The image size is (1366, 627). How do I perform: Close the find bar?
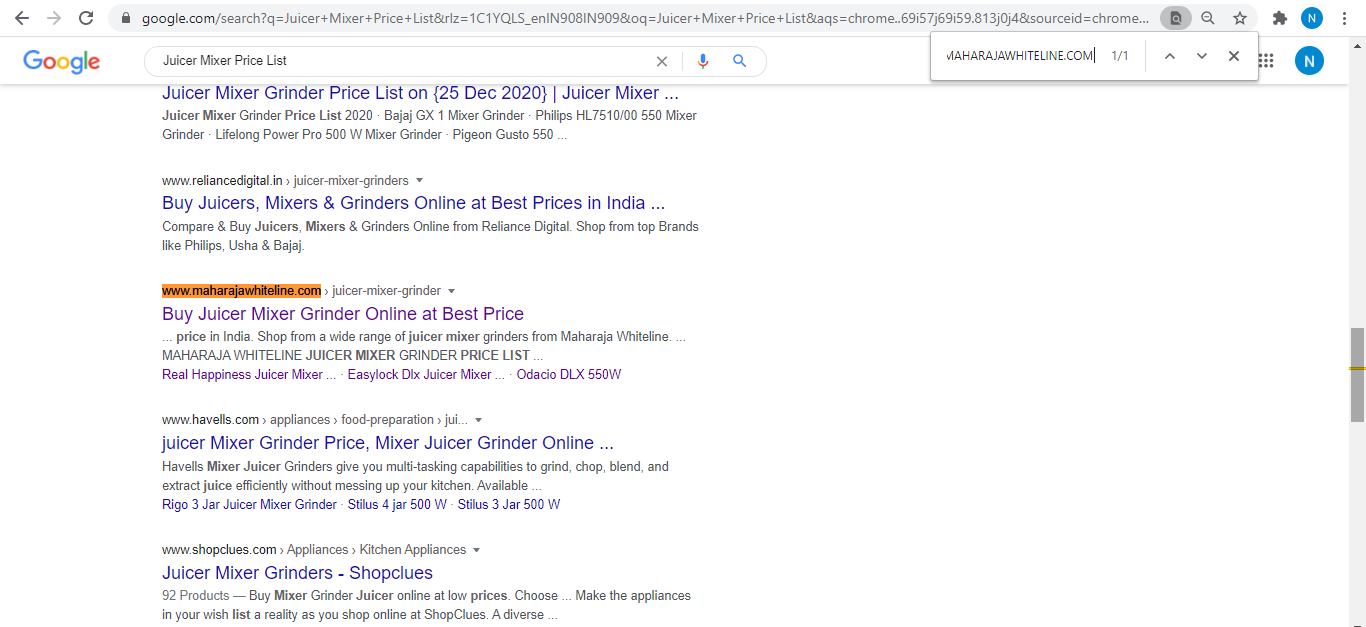pyautogui.click(x=1234, y=56)
